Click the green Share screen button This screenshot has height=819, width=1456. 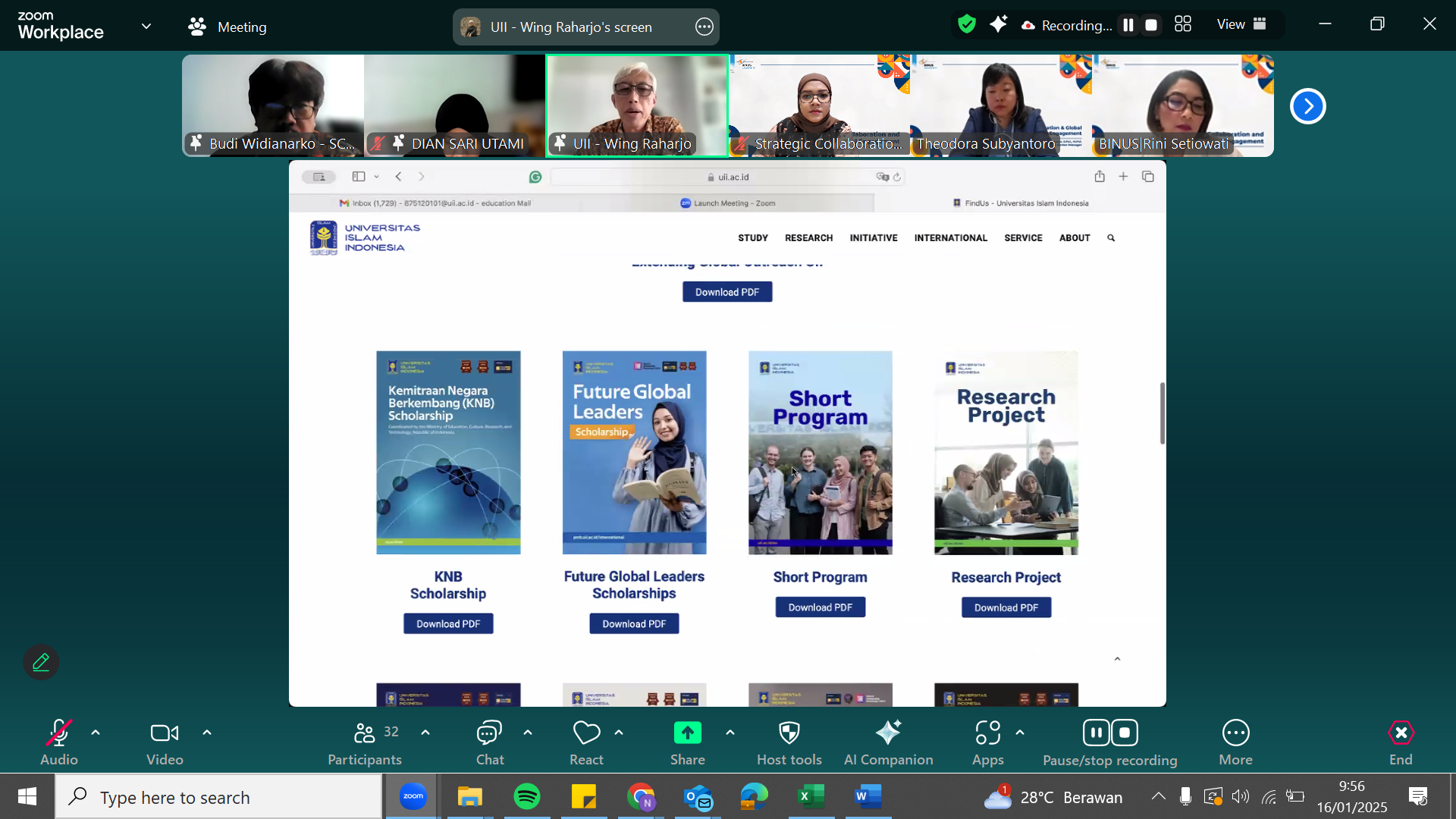pyautogui.click(x=688, y=742)
